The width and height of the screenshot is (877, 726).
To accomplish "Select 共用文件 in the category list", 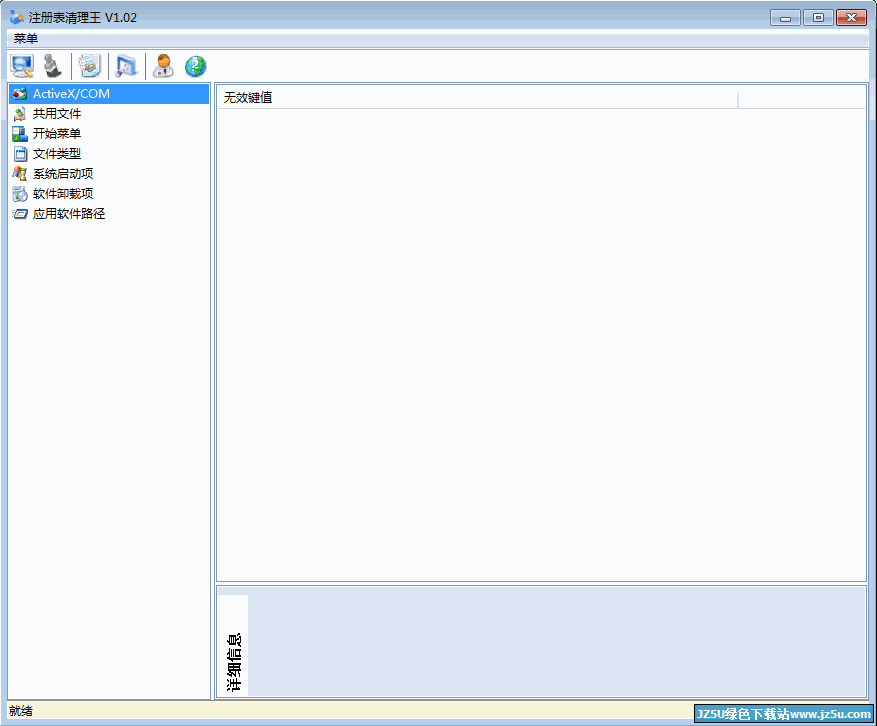I will click(109, 114).
